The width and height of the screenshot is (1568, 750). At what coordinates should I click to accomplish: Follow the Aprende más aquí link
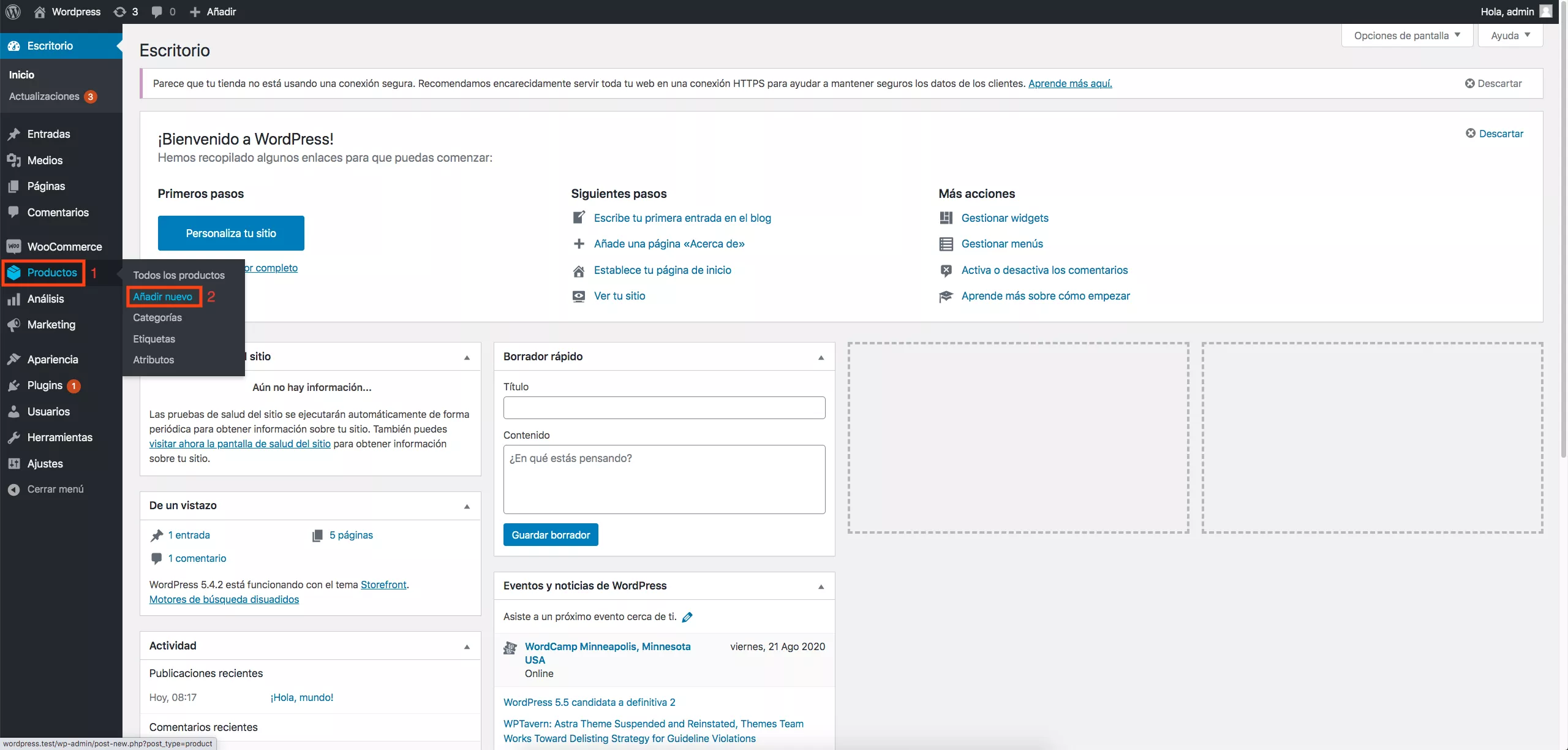(x=1070, y=83)
